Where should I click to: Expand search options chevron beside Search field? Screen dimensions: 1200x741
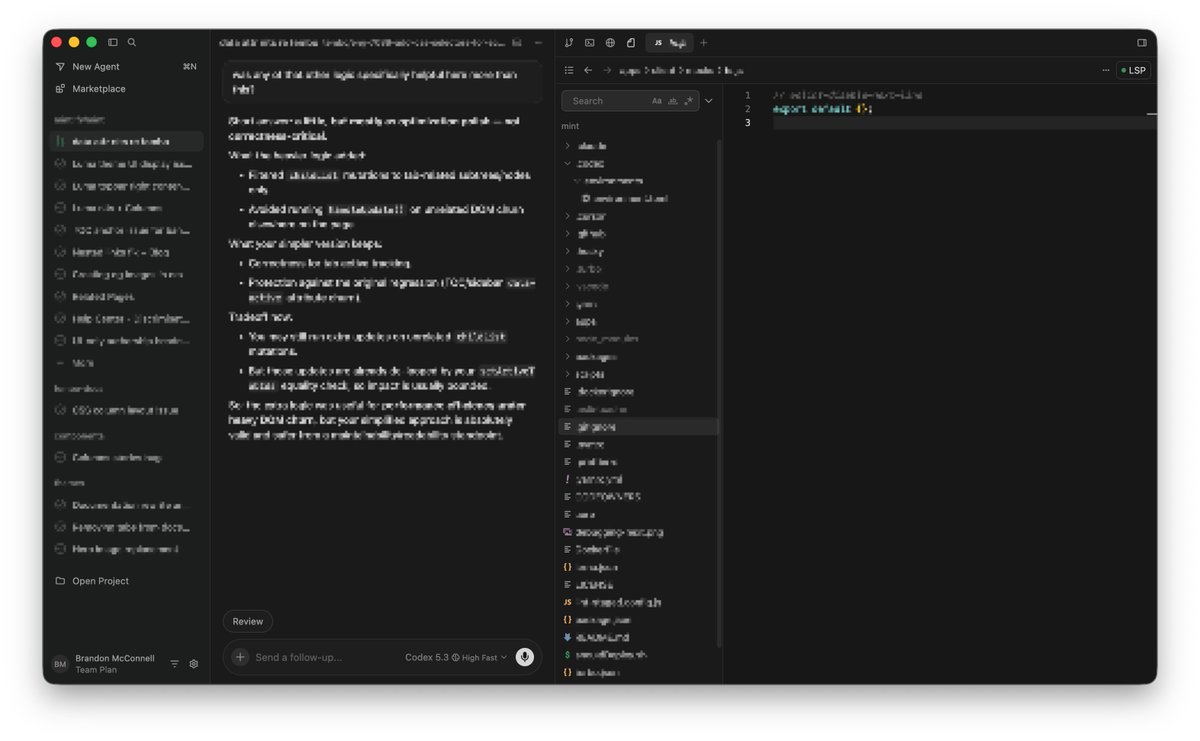click(x=709, y=101)
